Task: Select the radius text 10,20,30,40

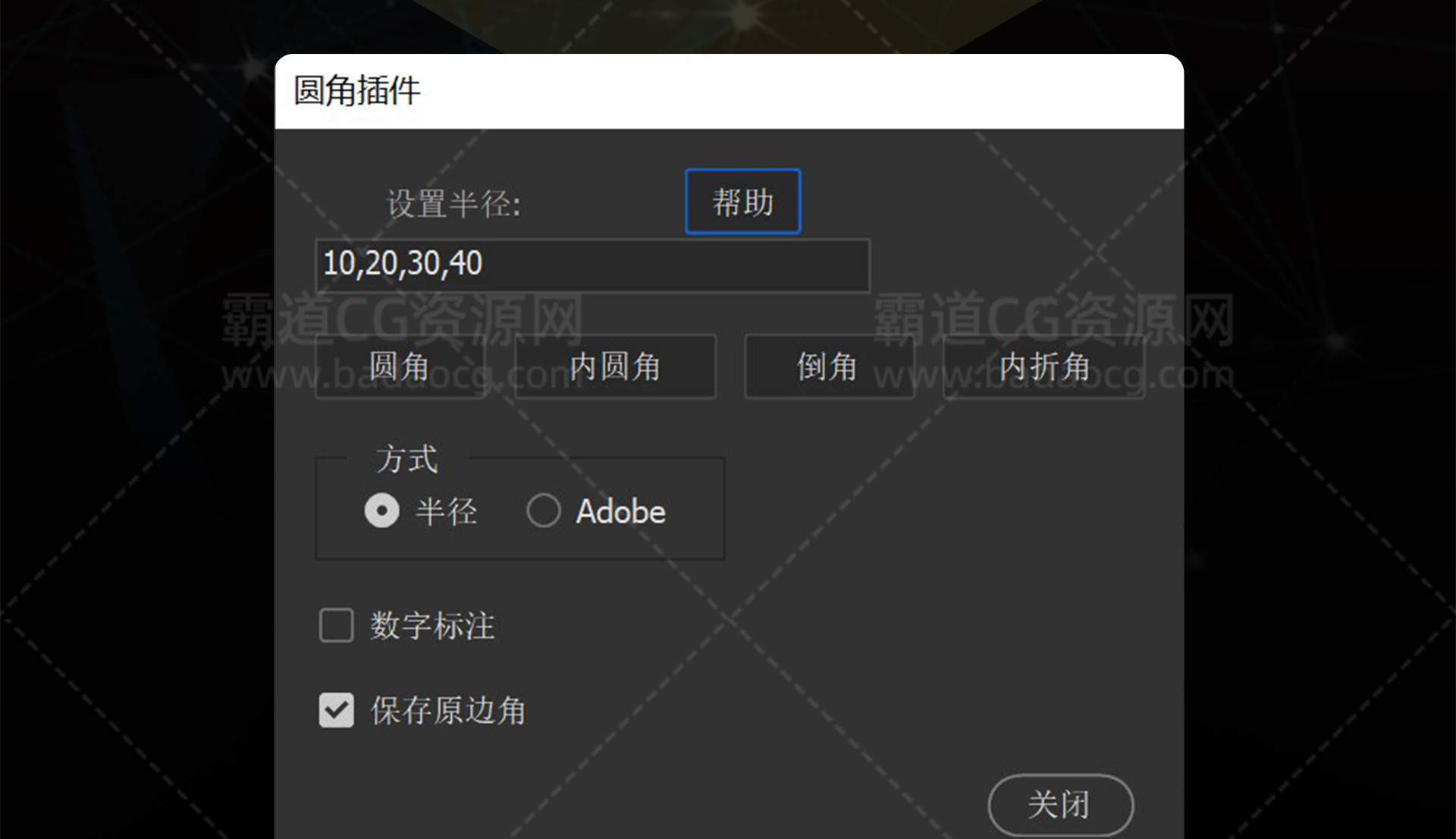Action: 402,264
